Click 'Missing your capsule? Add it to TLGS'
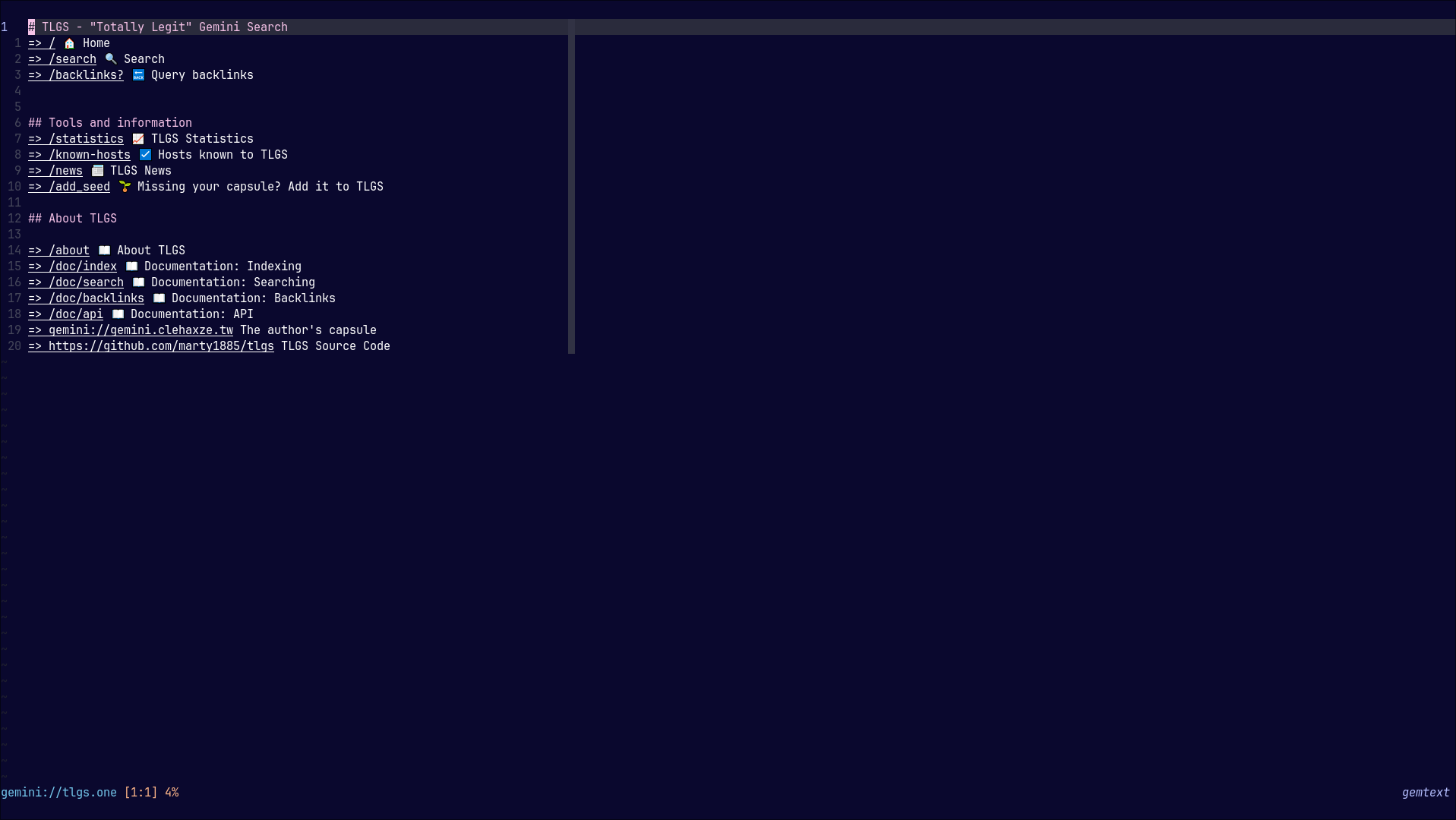Screen dimensions: 1456x820 pyautogui.click(x=261, y=187)
